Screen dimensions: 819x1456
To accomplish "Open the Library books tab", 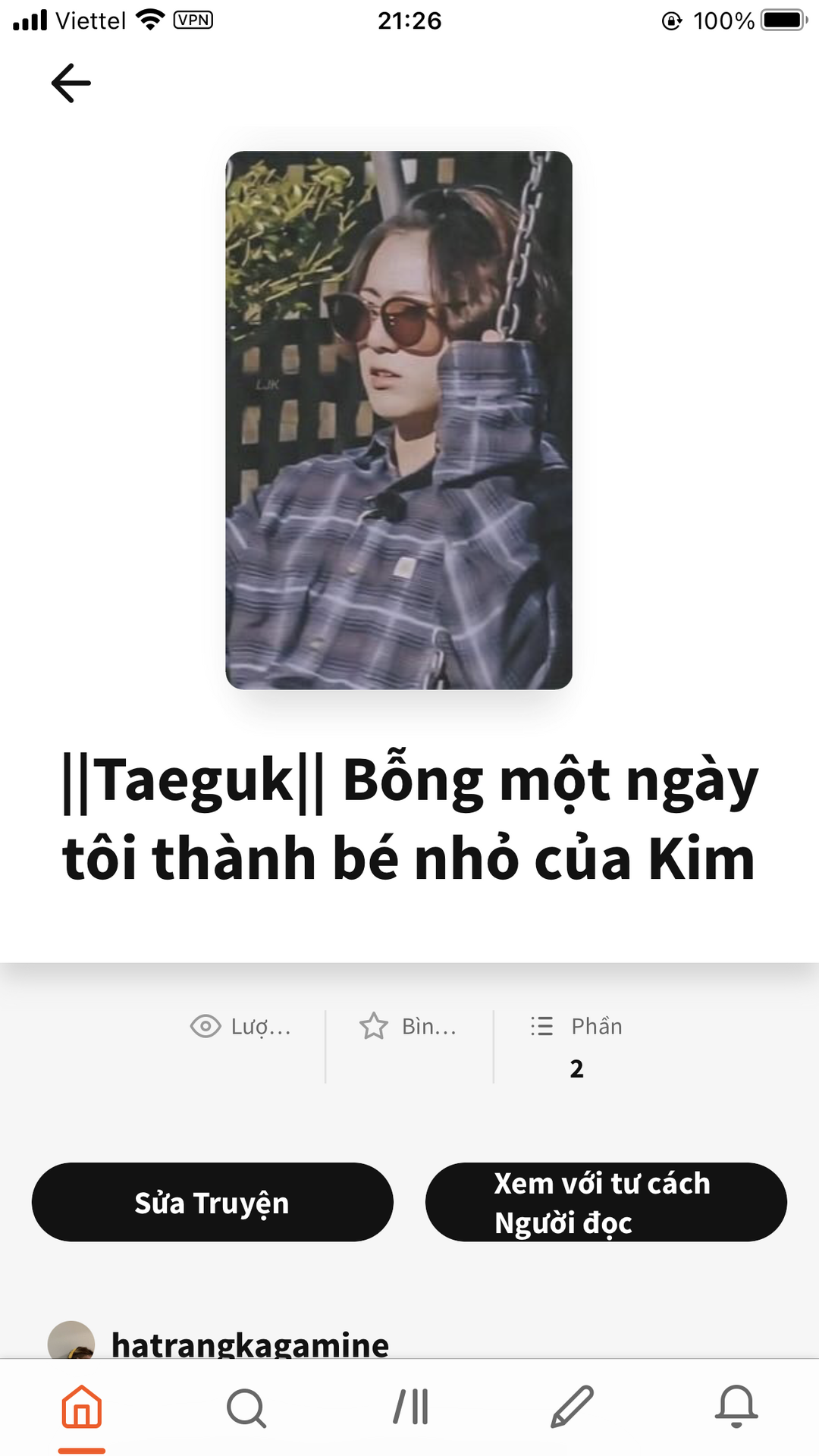I will [410, 1407].
